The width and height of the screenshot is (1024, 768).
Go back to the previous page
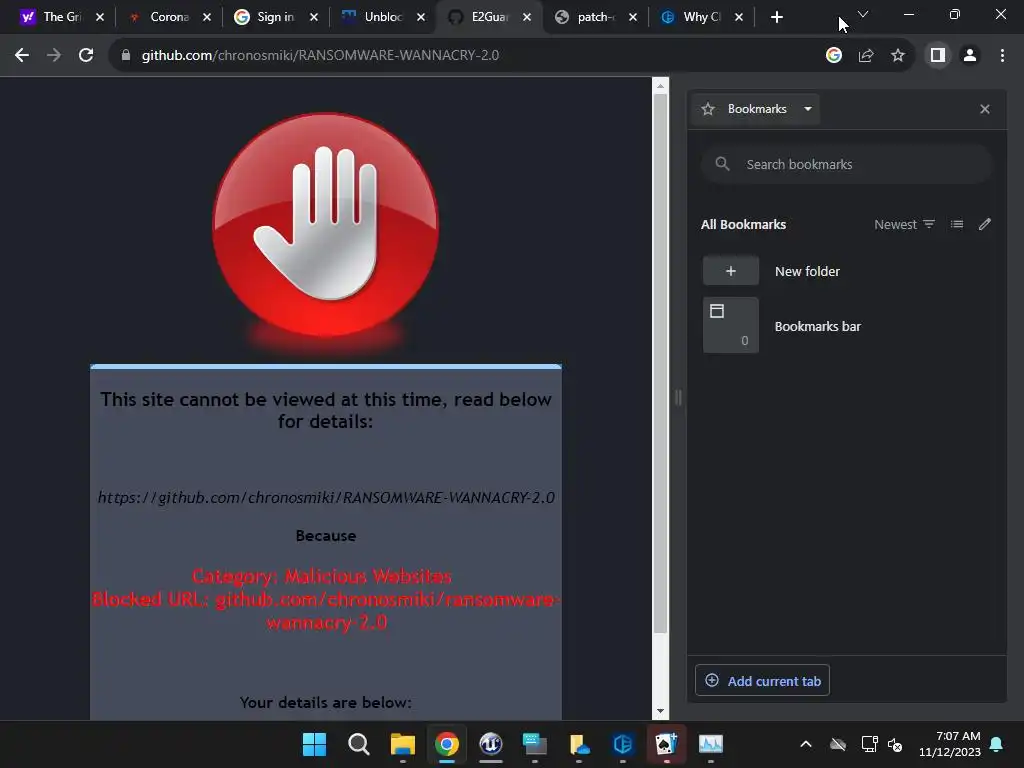(22, 56)
